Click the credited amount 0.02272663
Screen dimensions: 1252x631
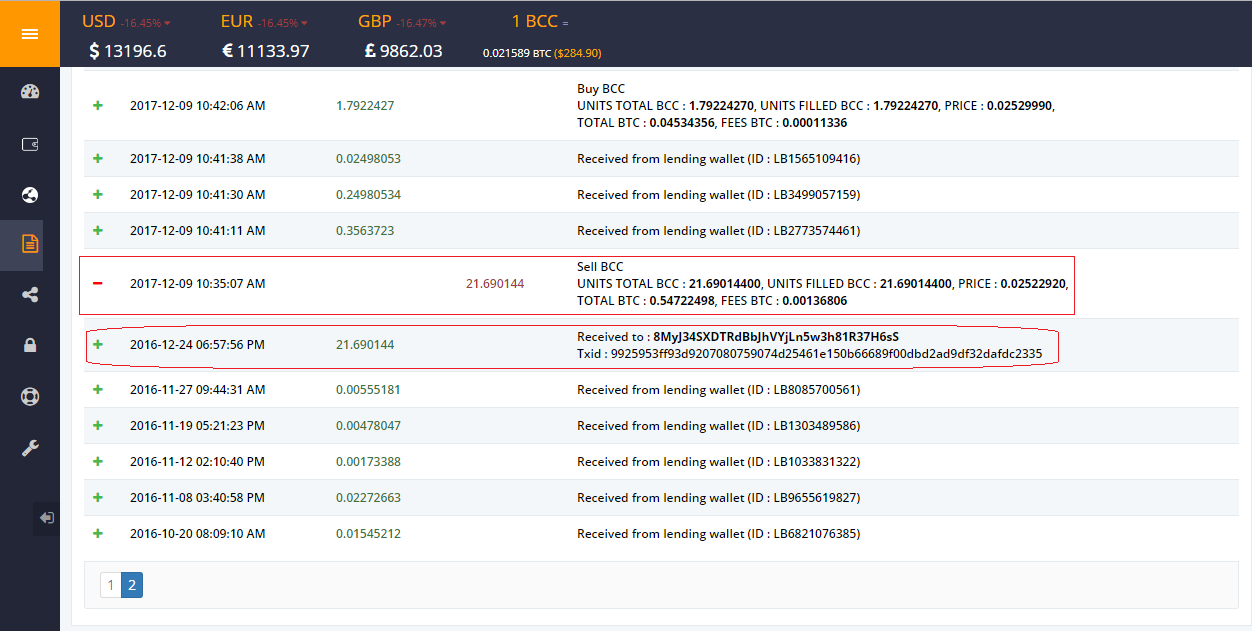pos(368,498)
